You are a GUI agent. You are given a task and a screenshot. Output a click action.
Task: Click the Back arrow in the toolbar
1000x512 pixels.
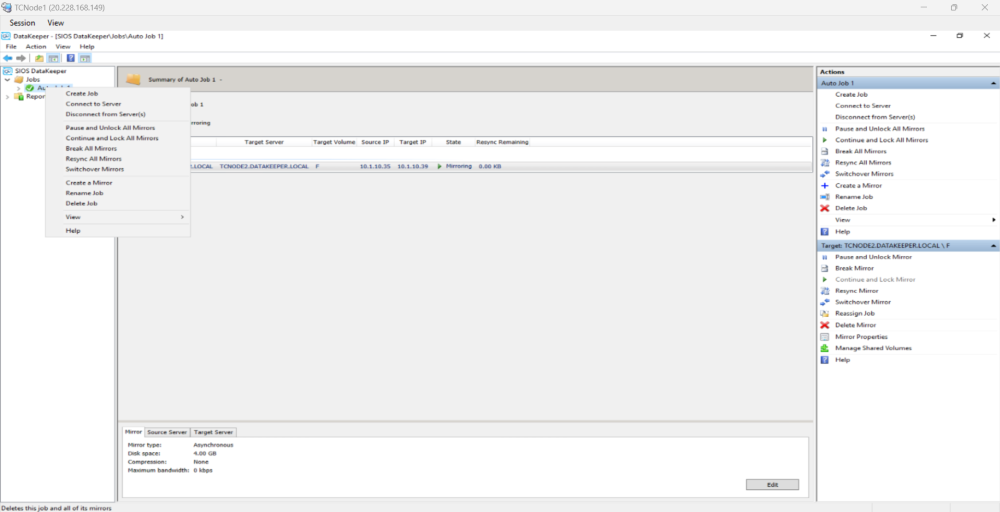(x=8, y=58)
